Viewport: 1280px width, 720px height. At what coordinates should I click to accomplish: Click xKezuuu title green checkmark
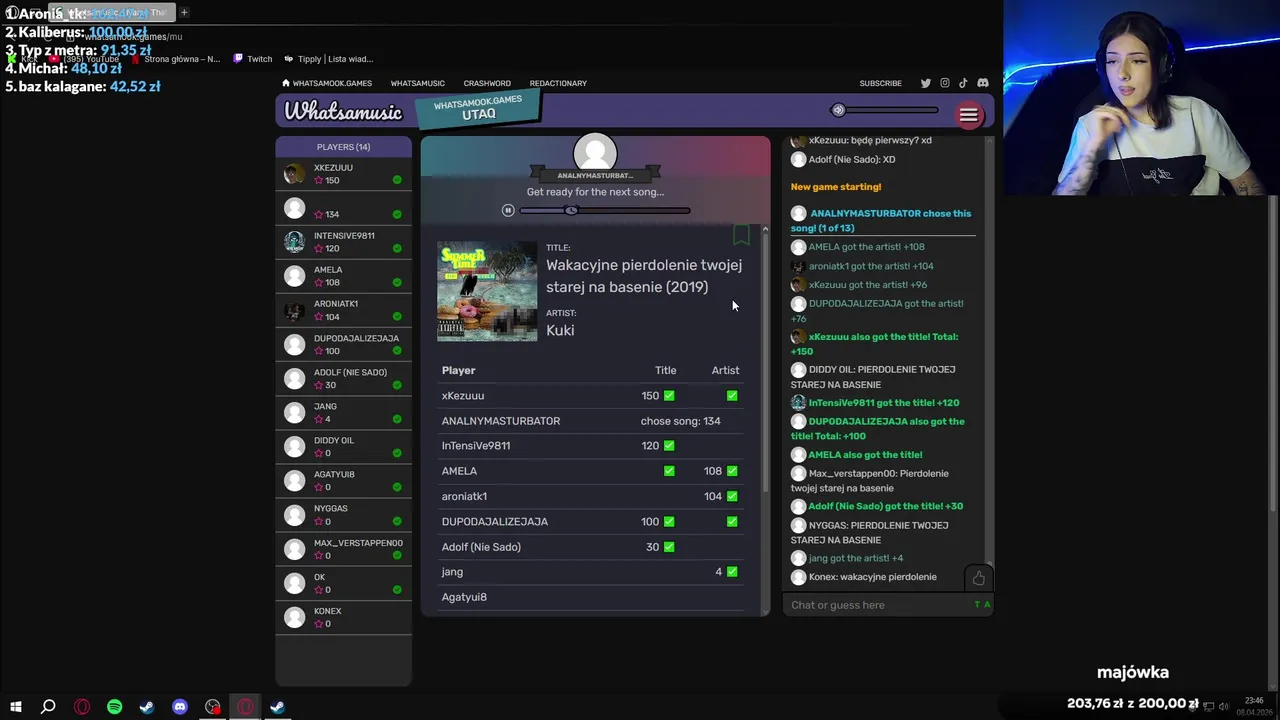pos(669,396)
